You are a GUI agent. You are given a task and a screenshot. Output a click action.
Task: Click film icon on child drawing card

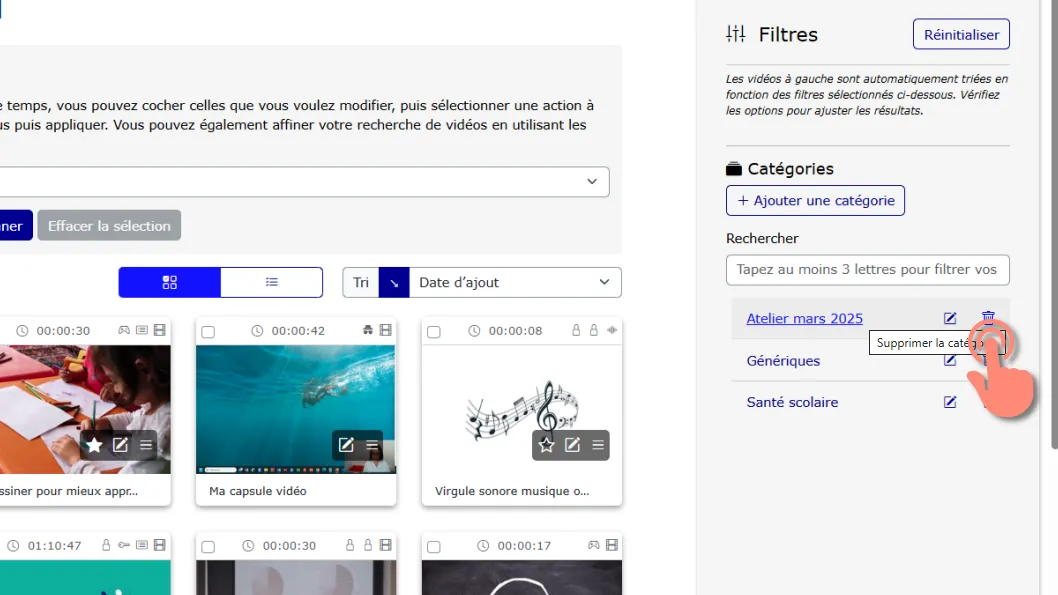coord(160,331)
